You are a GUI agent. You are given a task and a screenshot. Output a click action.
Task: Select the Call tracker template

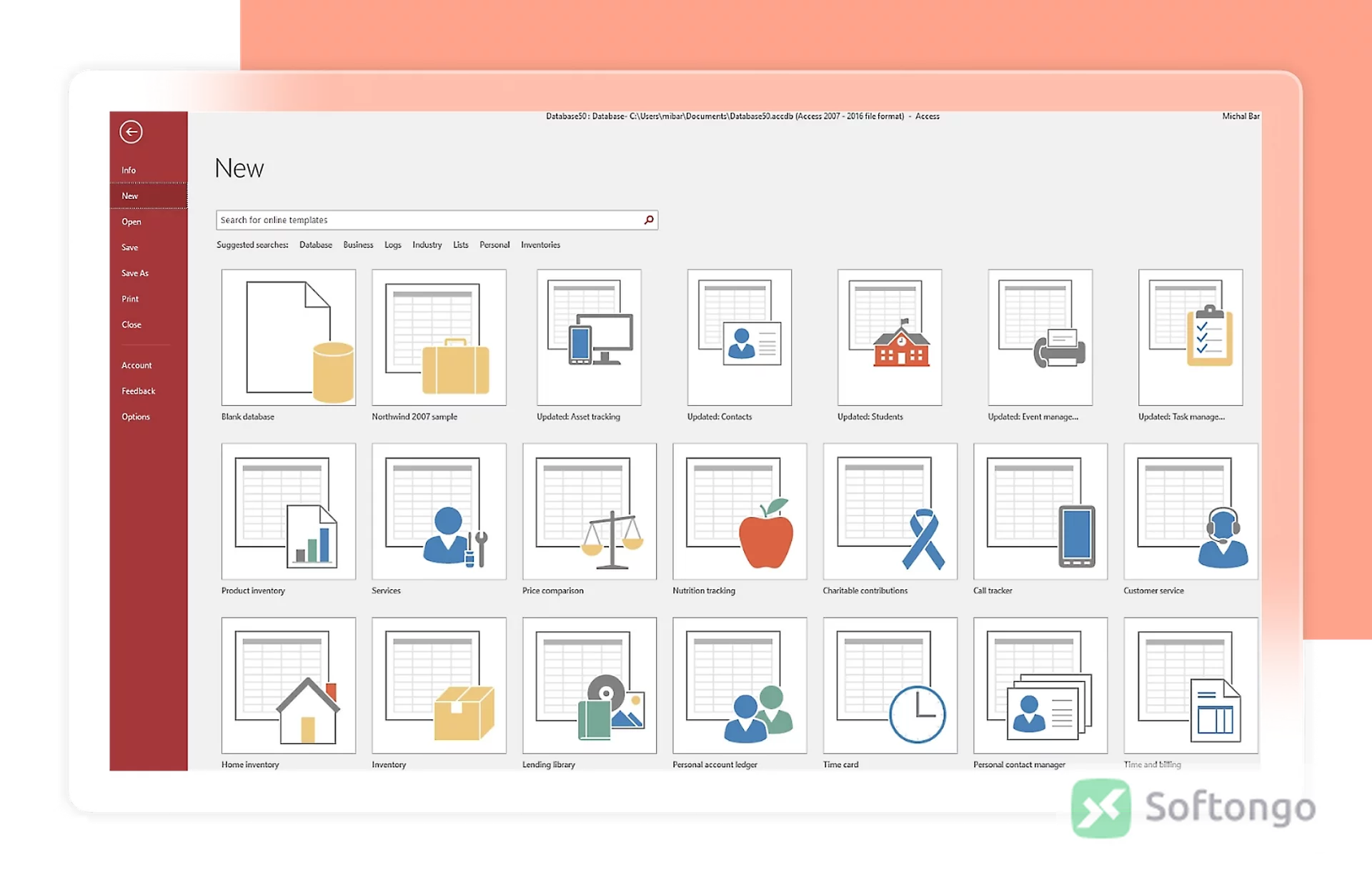[x=1040, y=511]
